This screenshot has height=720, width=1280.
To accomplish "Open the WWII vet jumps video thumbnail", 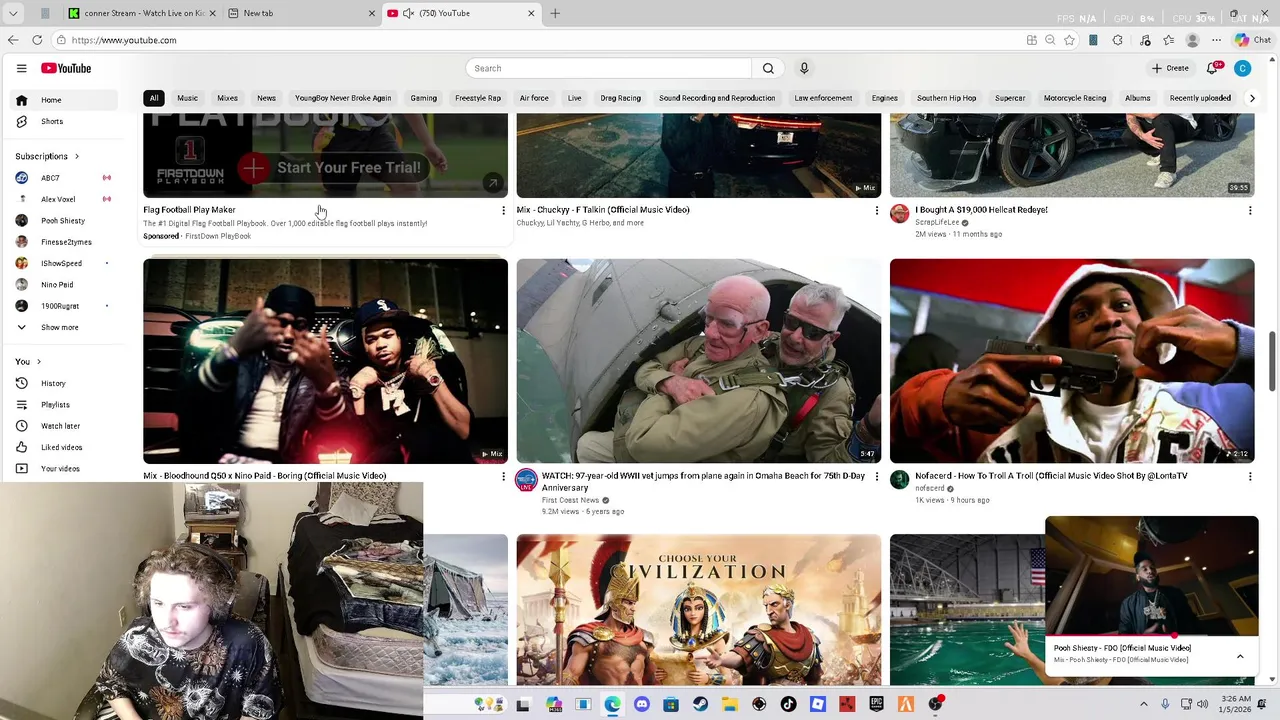I will 699,361.
